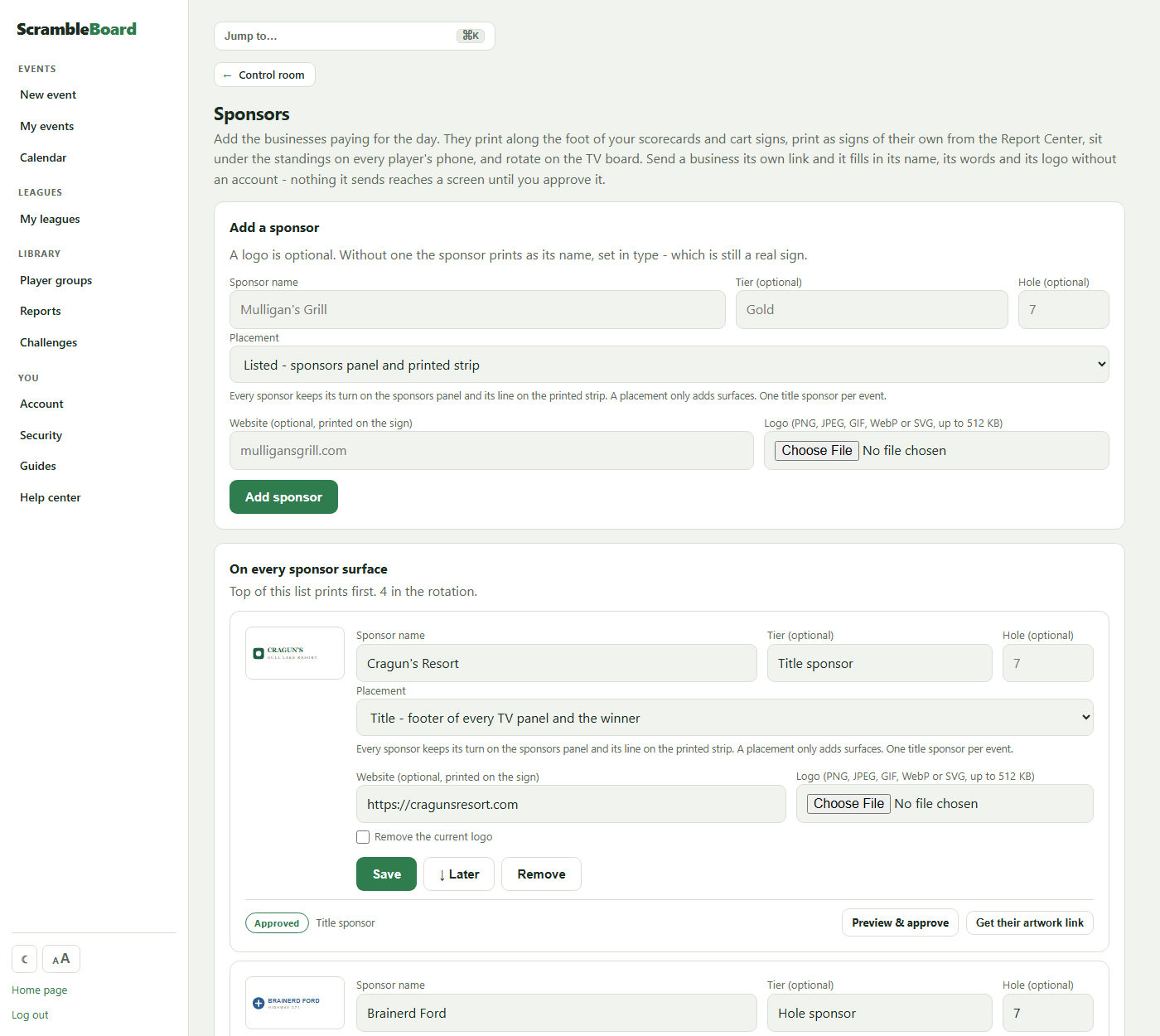Click Cragun's Resort Hole field
The height and width of the screenshot is (1036, 1160).
click(x=1048, y=663)
